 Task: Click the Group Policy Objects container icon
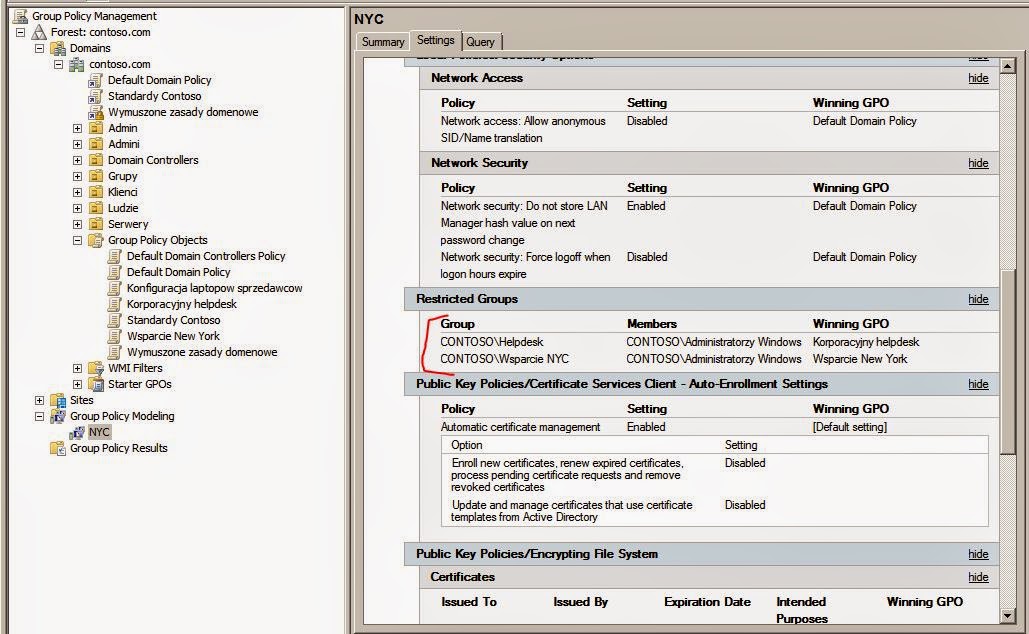point(96,240)
